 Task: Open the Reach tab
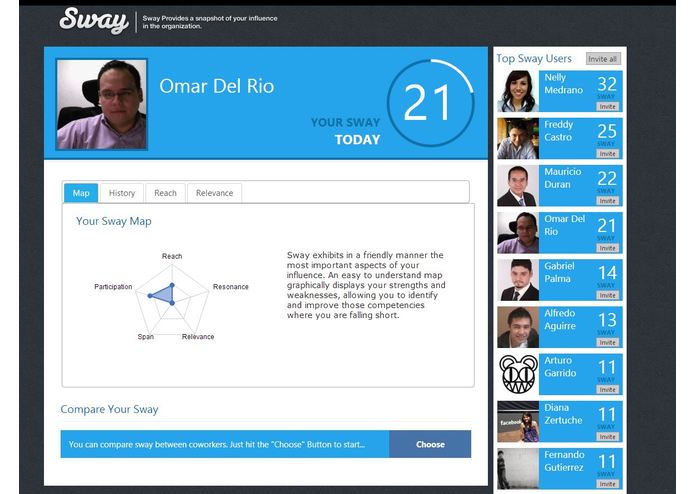[165, 193]
